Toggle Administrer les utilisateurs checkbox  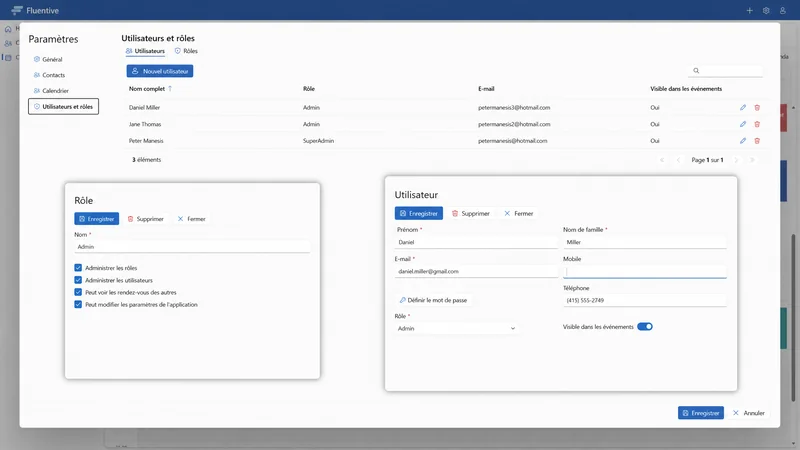coord(78,280)
